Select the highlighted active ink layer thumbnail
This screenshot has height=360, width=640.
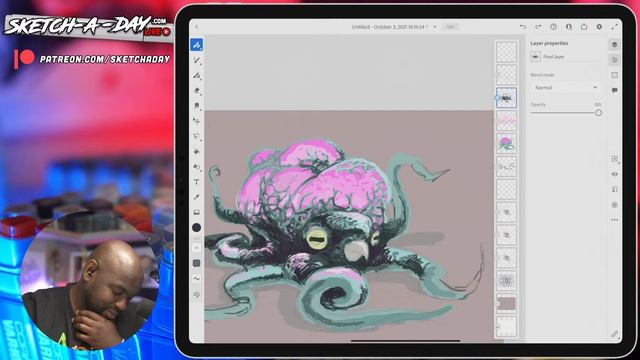tap(507, 98)
